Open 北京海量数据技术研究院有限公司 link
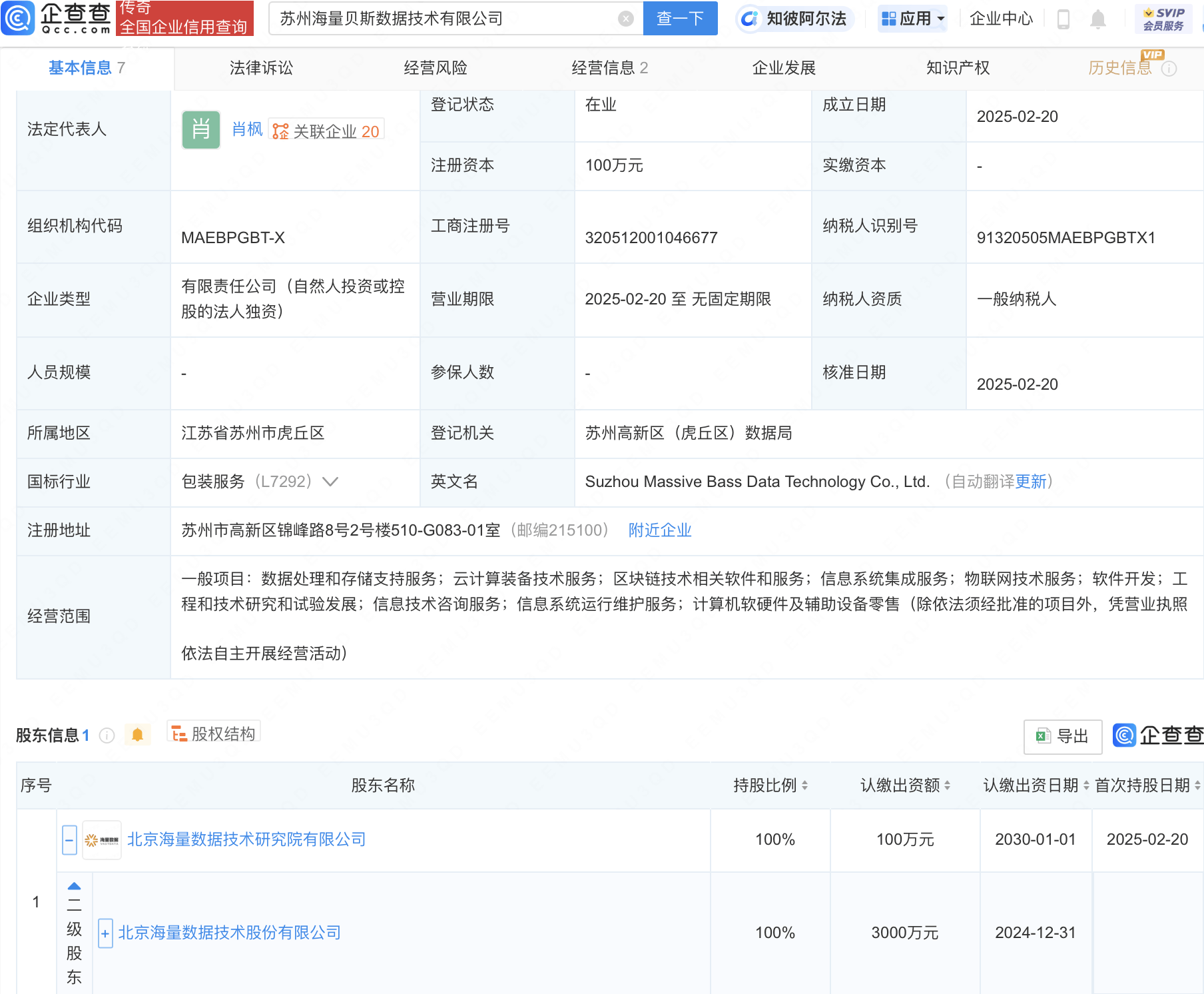Image resolution: width=1204 pixels, height=994 pixels. (x=247, y=839)
